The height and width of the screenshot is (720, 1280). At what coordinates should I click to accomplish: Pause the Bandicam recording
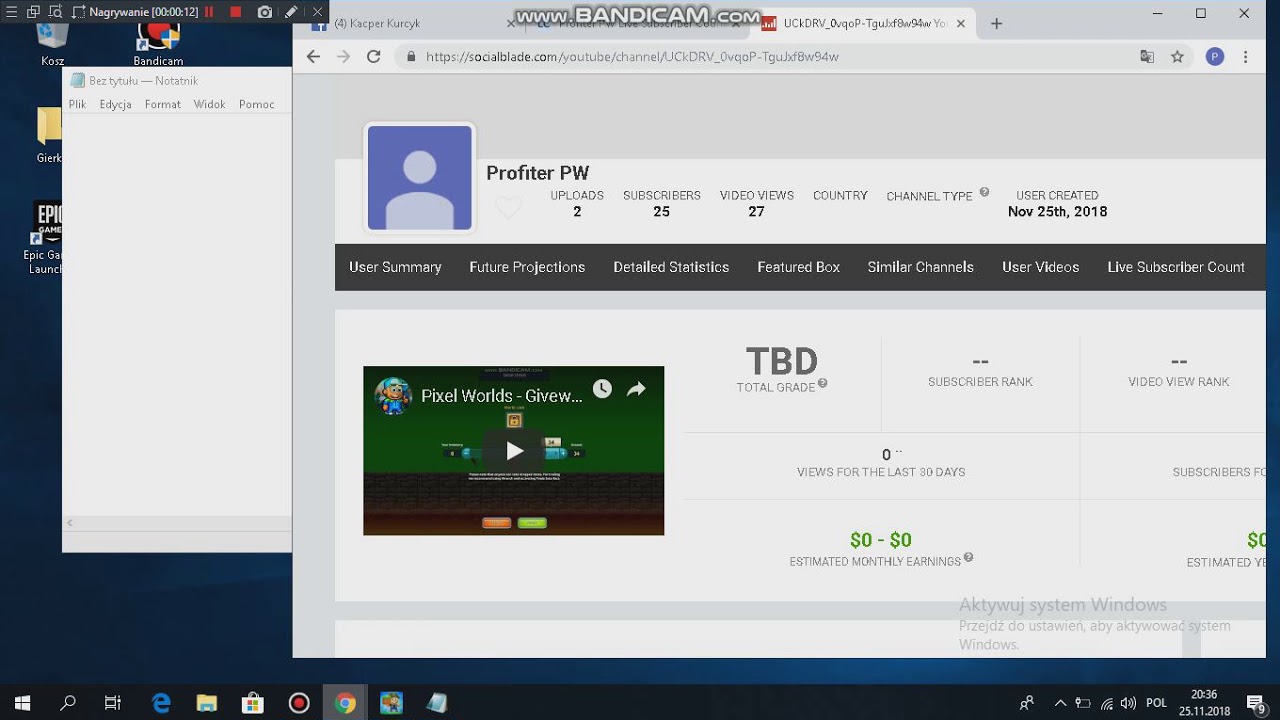pos(209,12)
